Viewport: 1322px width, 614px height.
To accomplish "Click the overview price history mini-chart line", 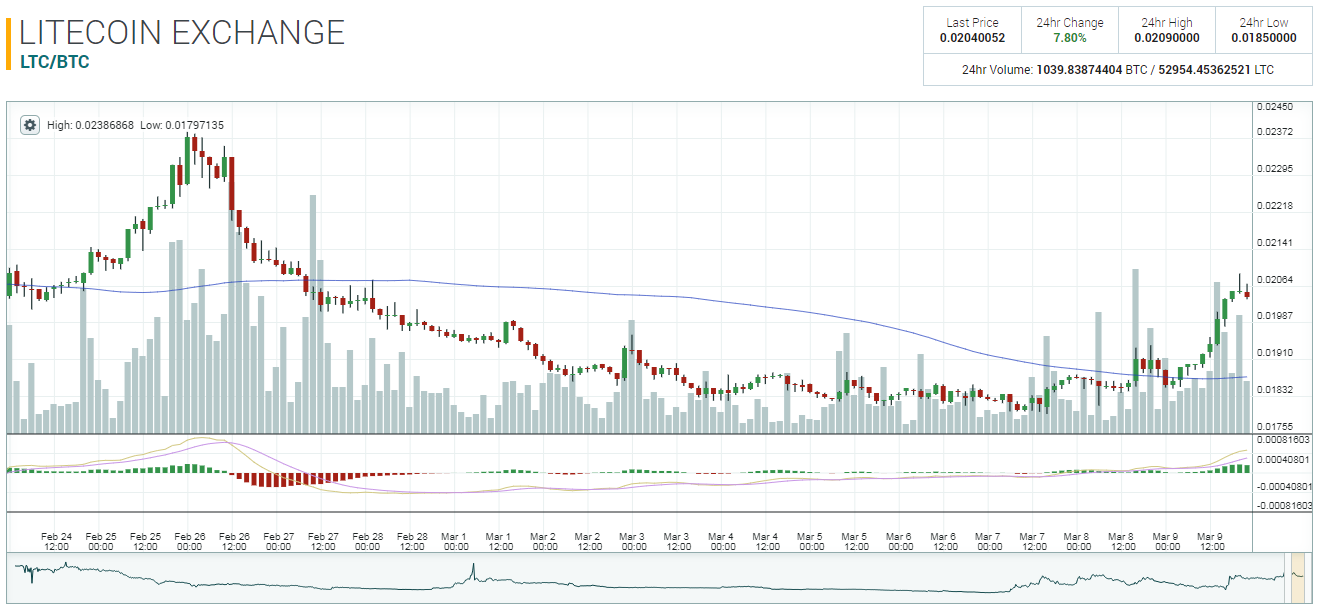I will [648, 578].
